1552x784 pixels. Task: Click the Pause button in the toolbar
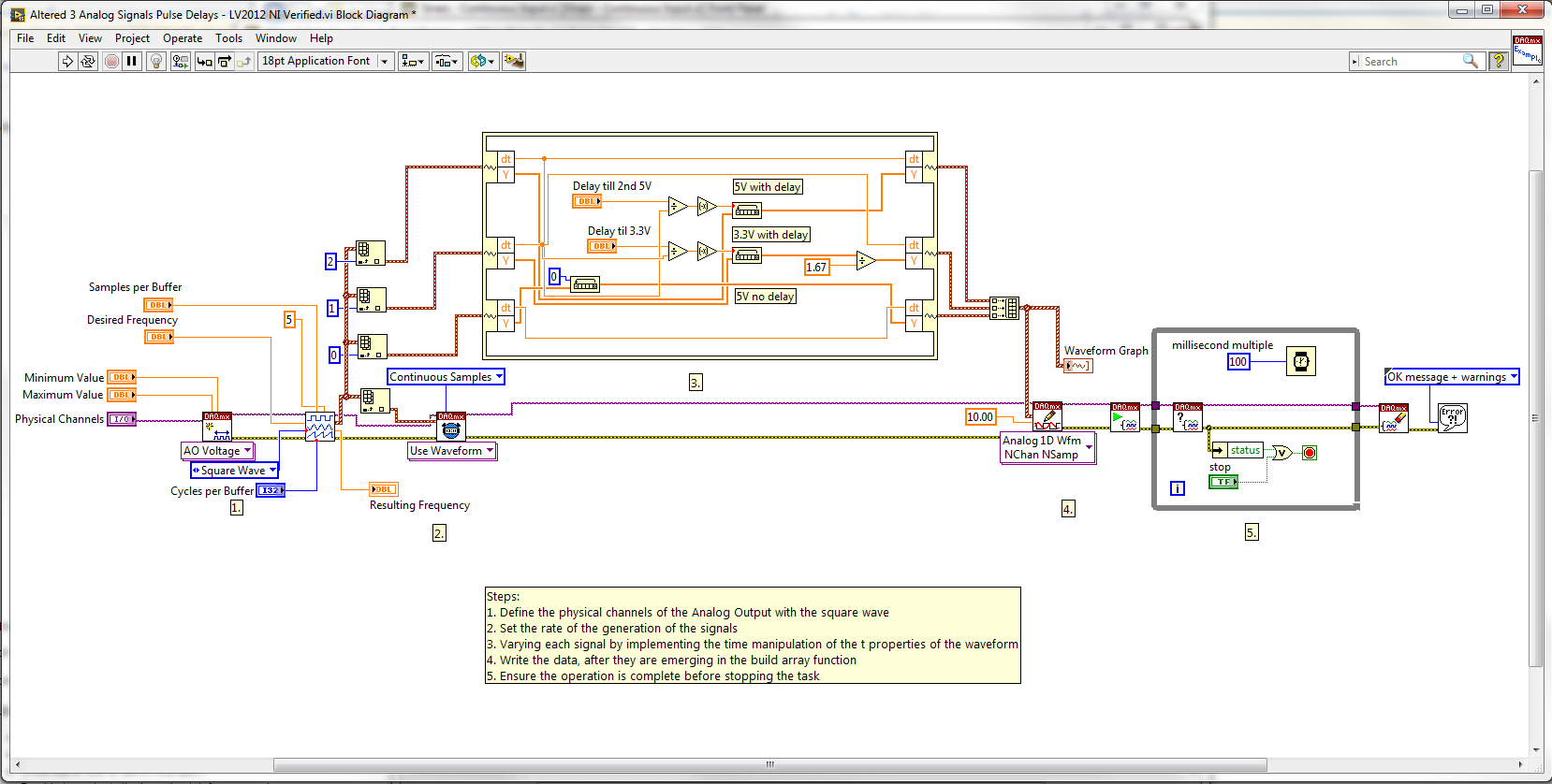click(132, 61)
